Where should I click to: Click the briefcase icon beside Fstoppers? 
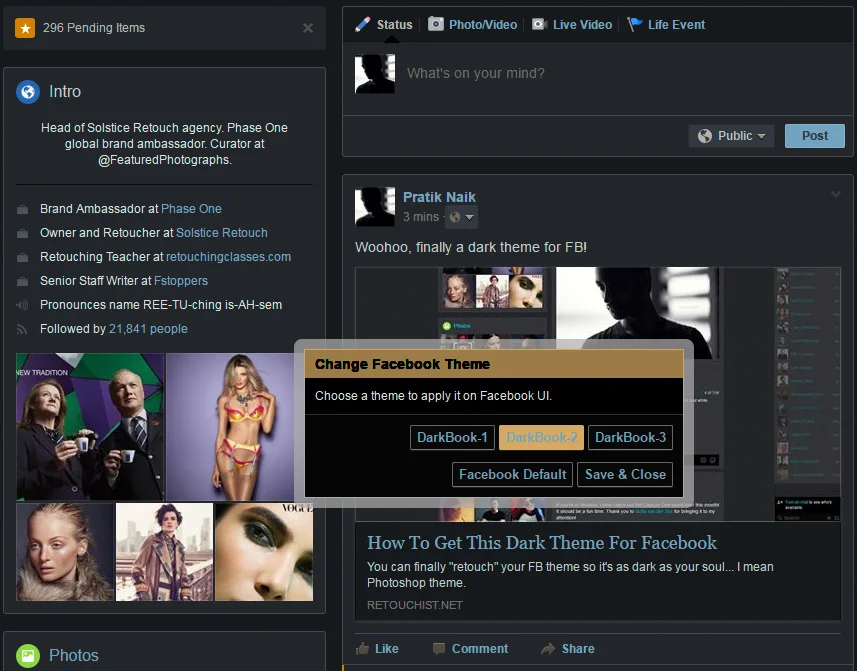22,281
